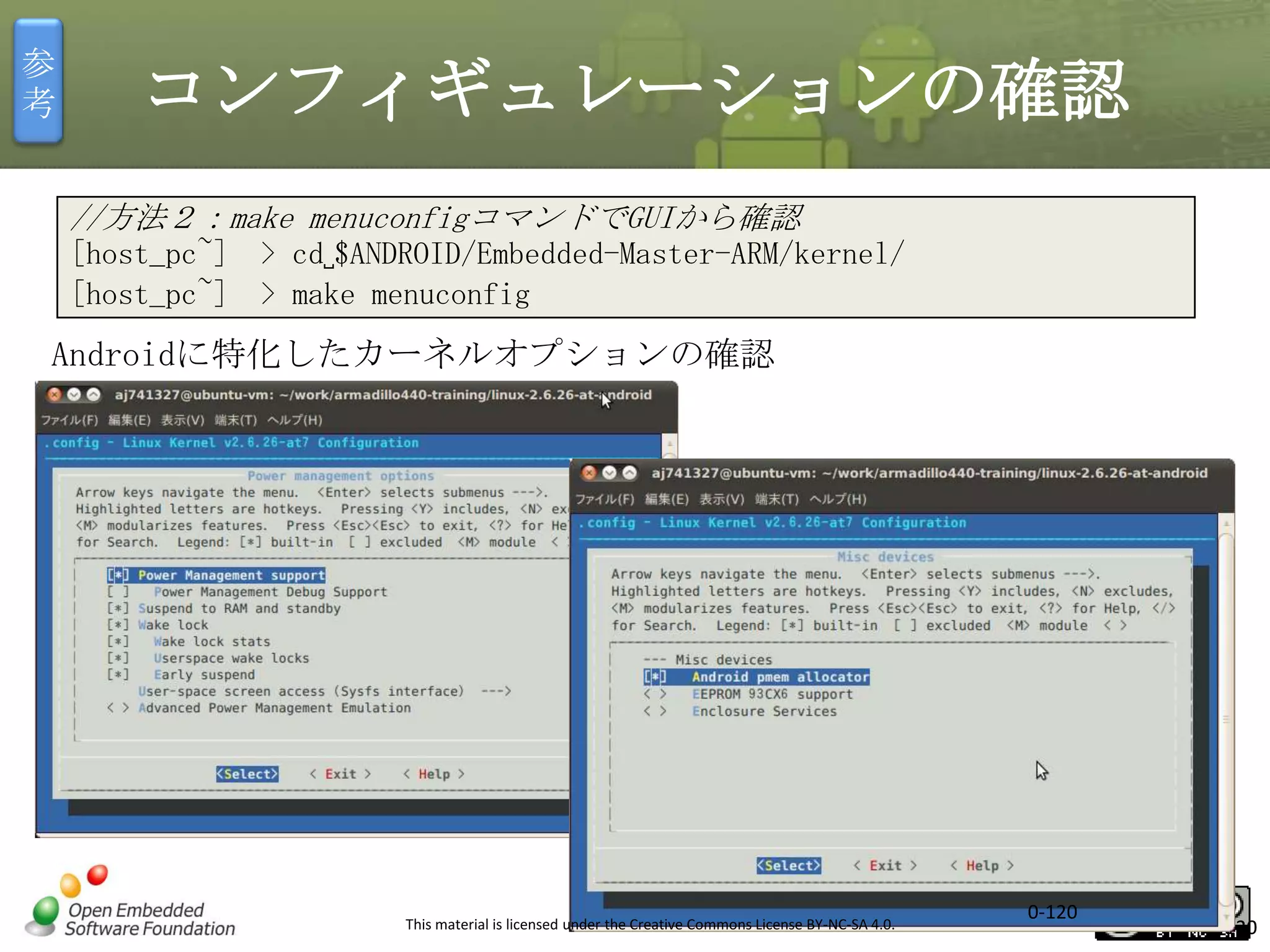Click Help button in Misc devices dialog
The height and width of the screenshot is (952, 1270).
click(x=982, y=866)
